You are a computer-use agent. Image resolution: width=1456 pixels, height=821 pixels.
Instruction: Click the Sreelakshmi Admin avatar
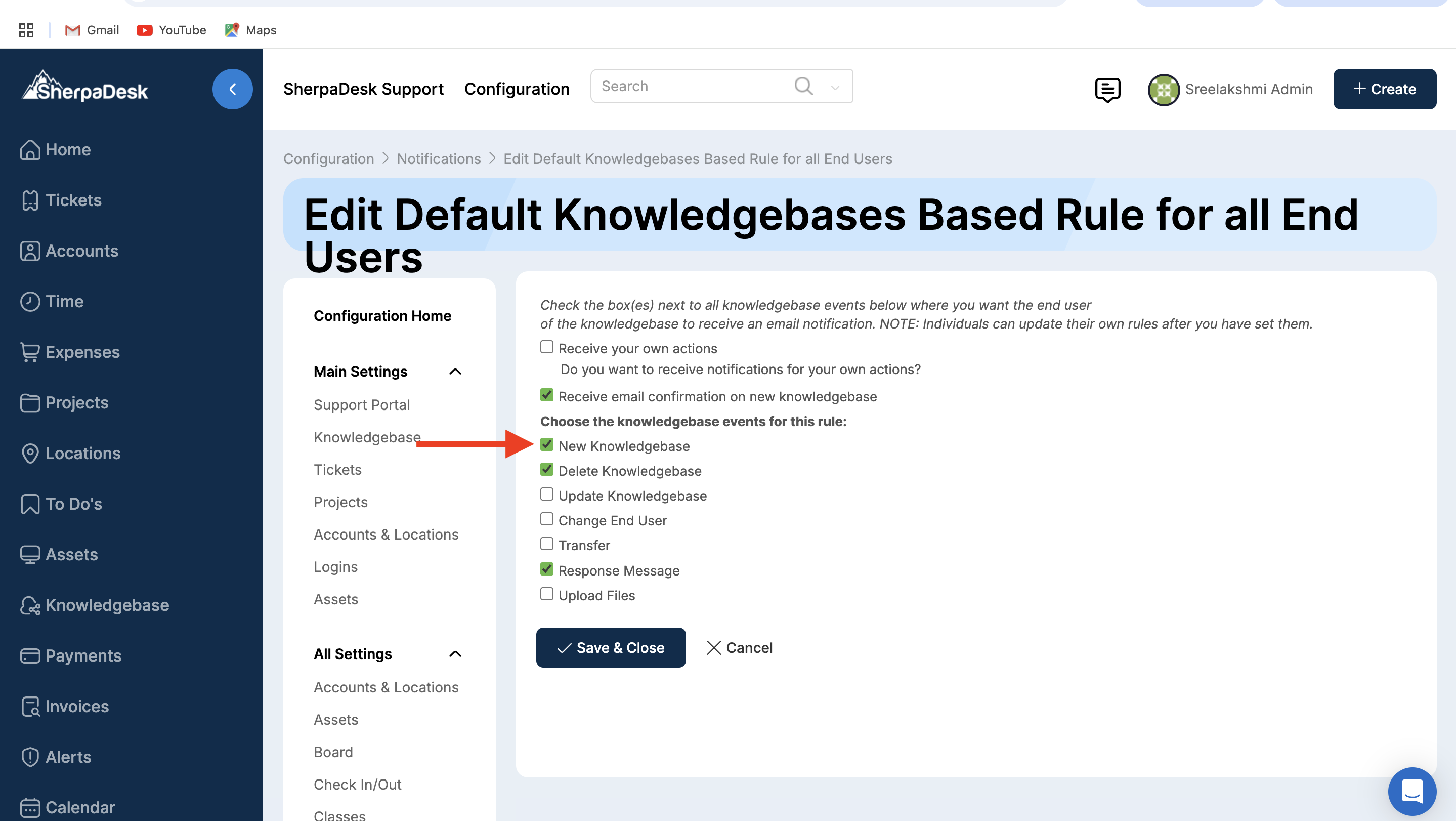coord(1163,89)
